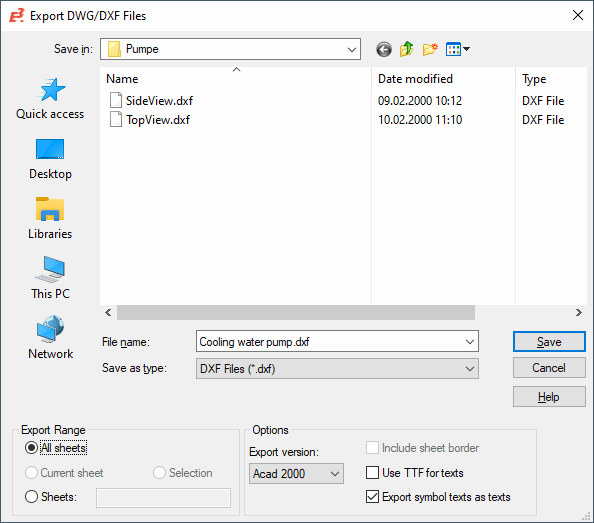Screen dimensions: 594x523
Task: Sort files by Date modified column
Action: coord(443,79)
